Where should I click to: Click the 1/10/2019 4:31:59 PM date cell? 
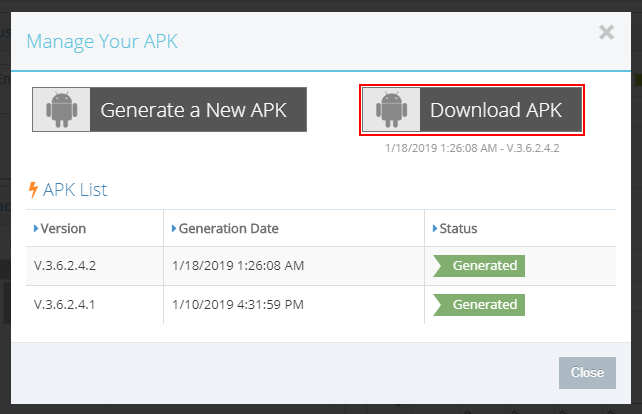click(x=294, y=305)
